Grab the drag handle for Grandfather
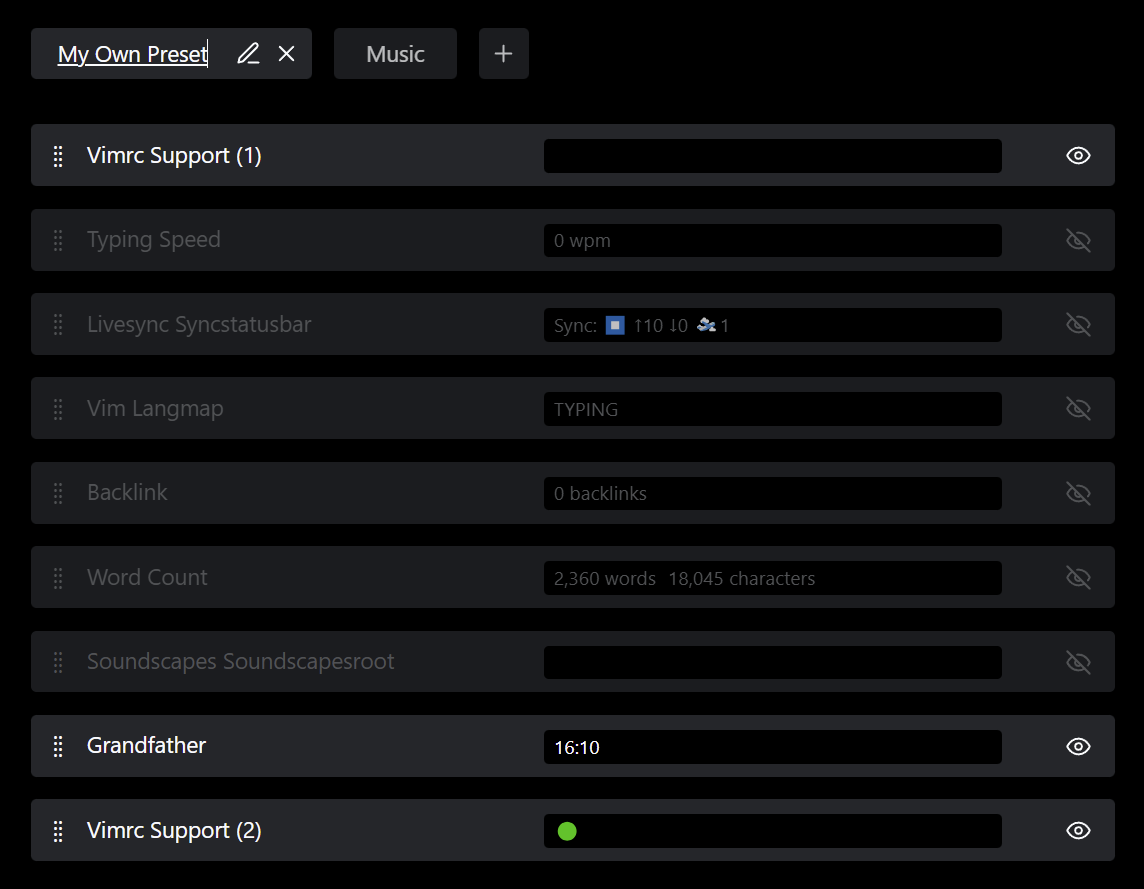 tap(58, 747)
